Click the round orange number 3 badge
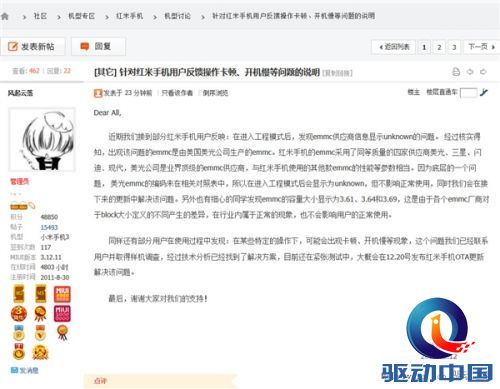 [x=19, y=314]
